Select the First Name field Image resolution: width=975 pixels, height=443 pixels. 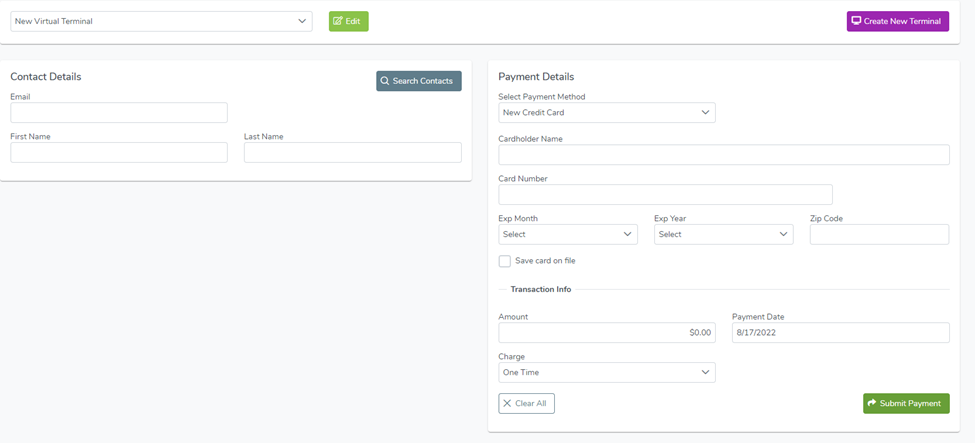click(119, 152)
